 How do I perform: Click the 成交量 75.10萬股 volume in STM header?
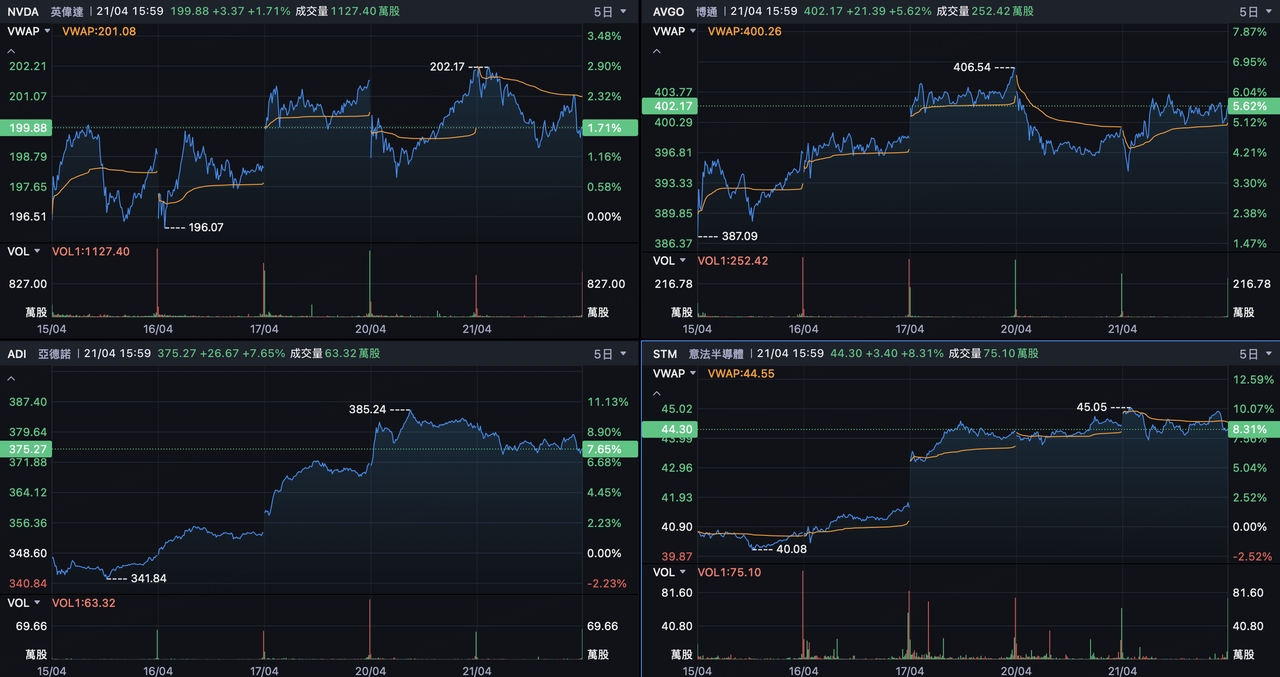pos(993,354)
